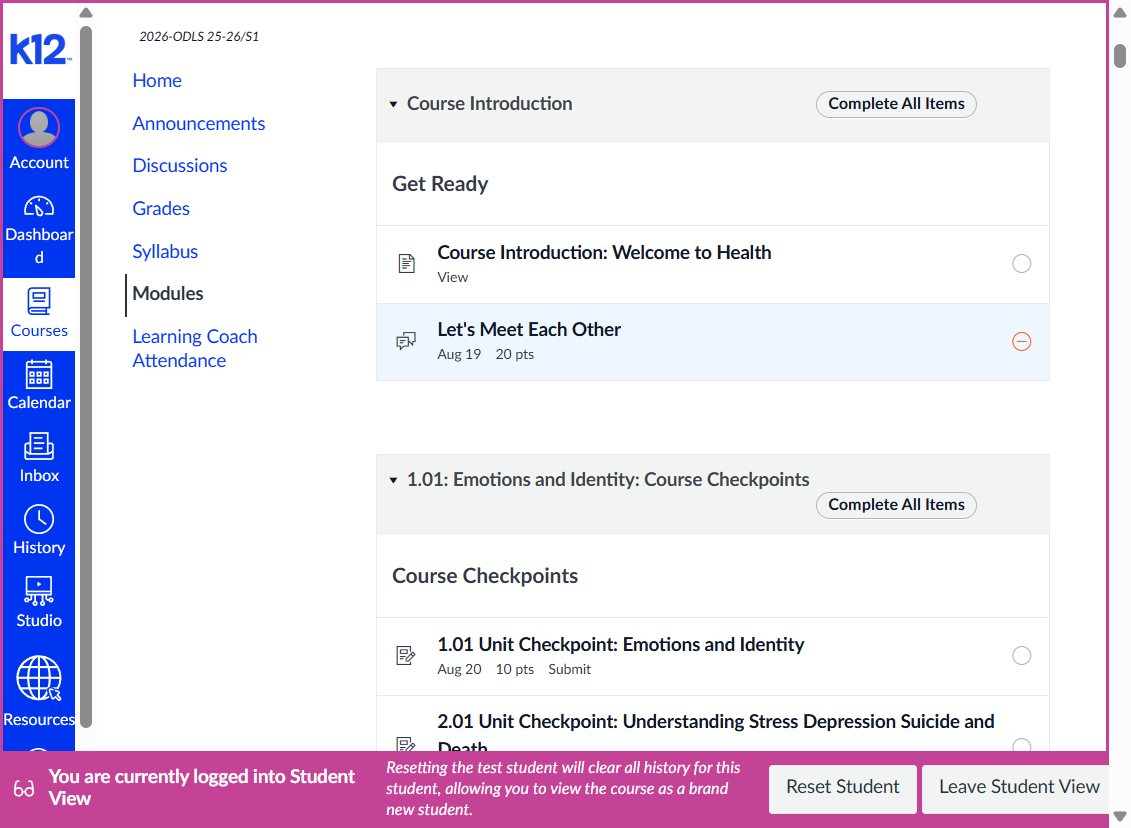The height and width of the screenshot is (828, 1131).
Task: Collapse the Course Introduction module
Action: pos(393,105)
